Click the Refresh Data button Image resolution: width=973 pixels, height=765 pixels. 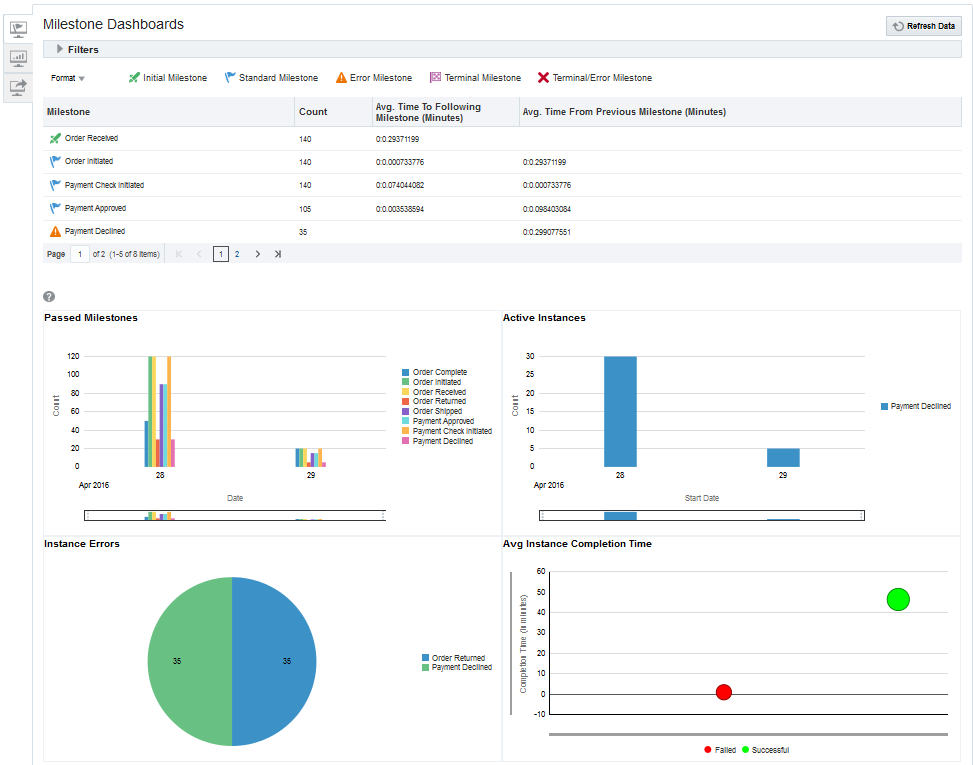(923, 26)
